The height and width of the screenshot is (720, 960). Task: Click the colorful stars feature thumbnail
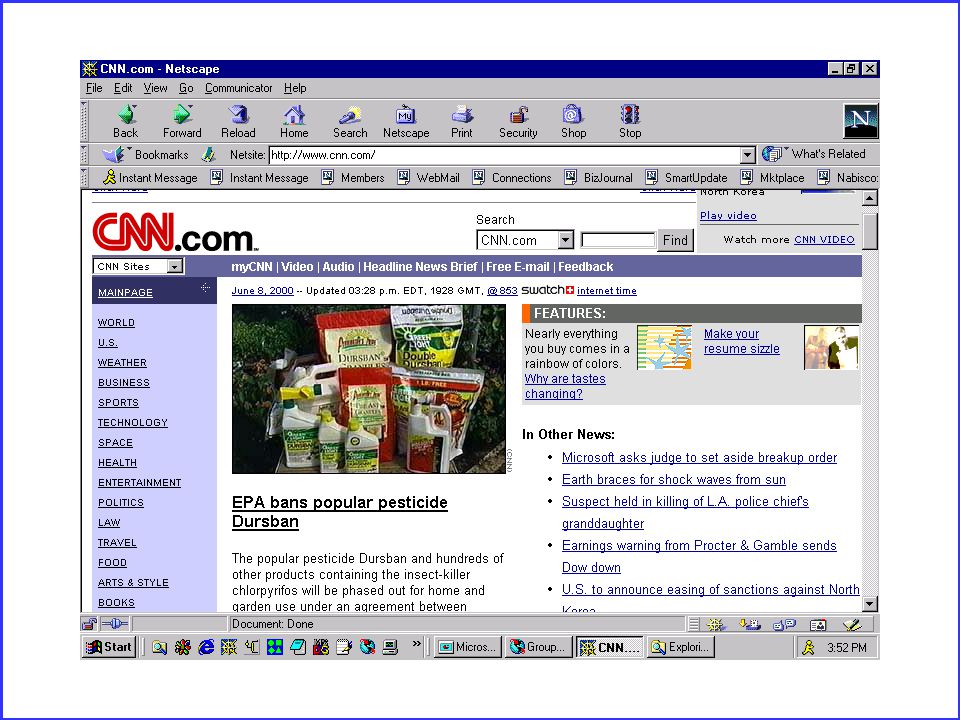tap(664, 347)
